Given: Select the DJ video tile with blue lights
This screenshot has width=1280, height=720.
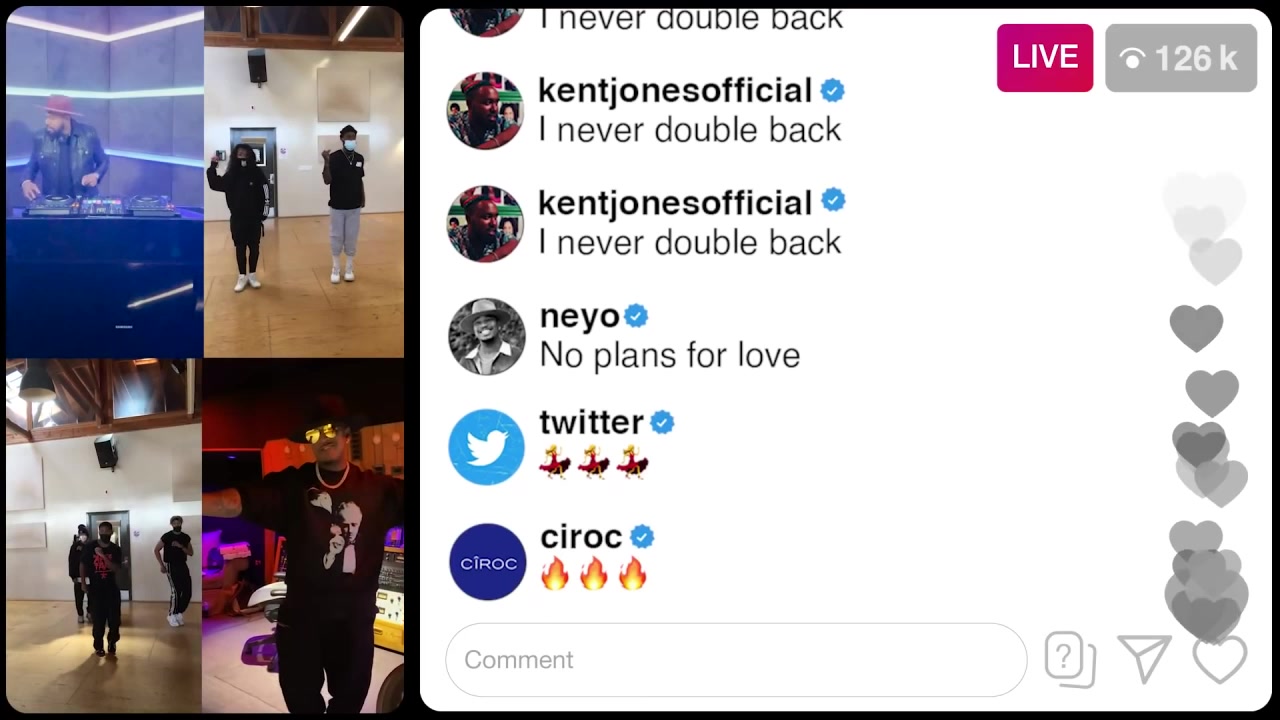Looking at the screenshot, I should [105, 181].
